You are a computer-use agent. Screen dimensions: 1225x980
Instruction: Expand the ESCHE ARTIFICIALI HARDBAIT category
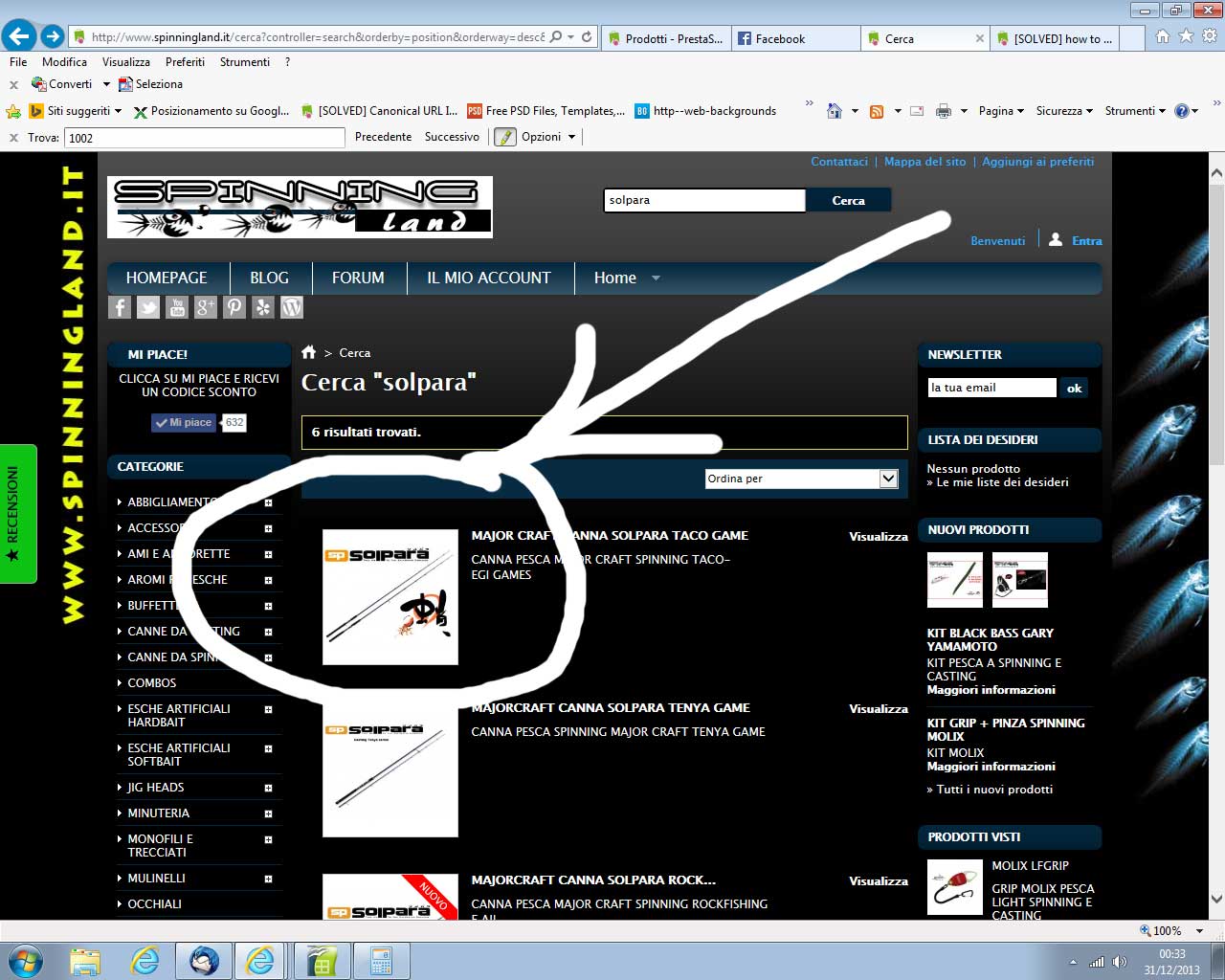coord(268,709)
